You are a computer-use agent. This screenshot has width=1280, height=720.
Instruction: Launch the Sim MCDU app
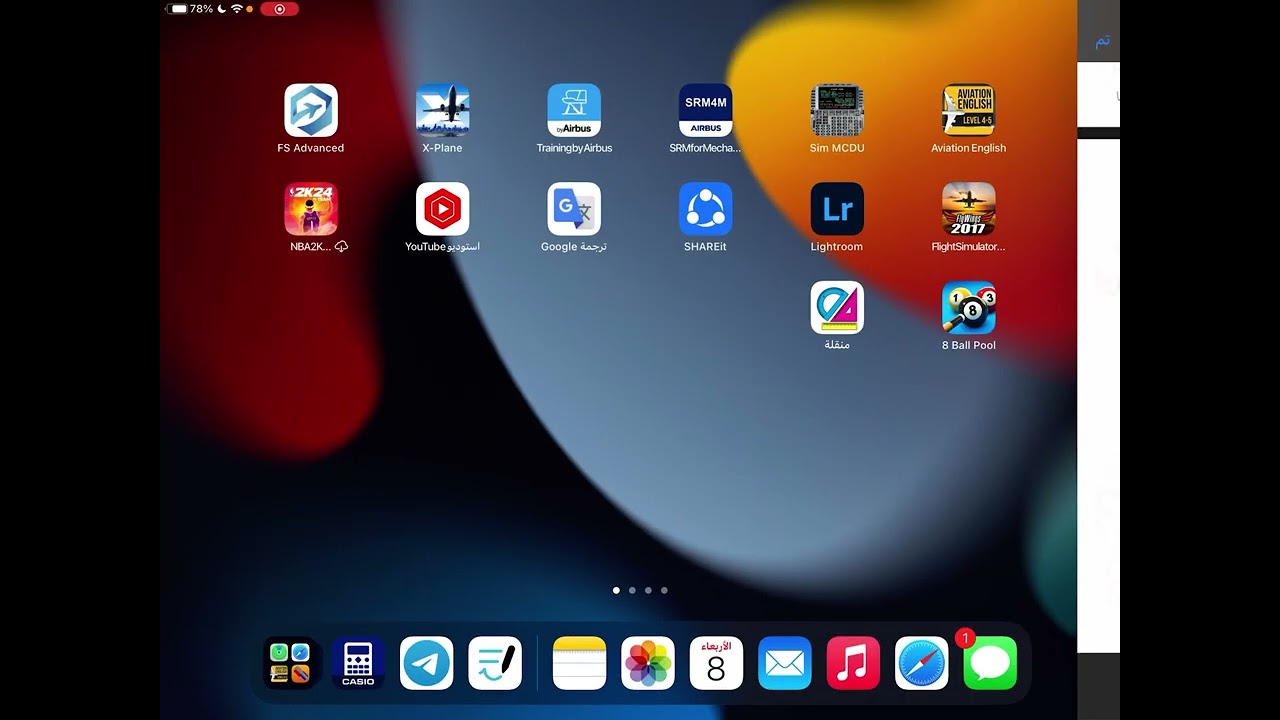[x=837, y=110]
